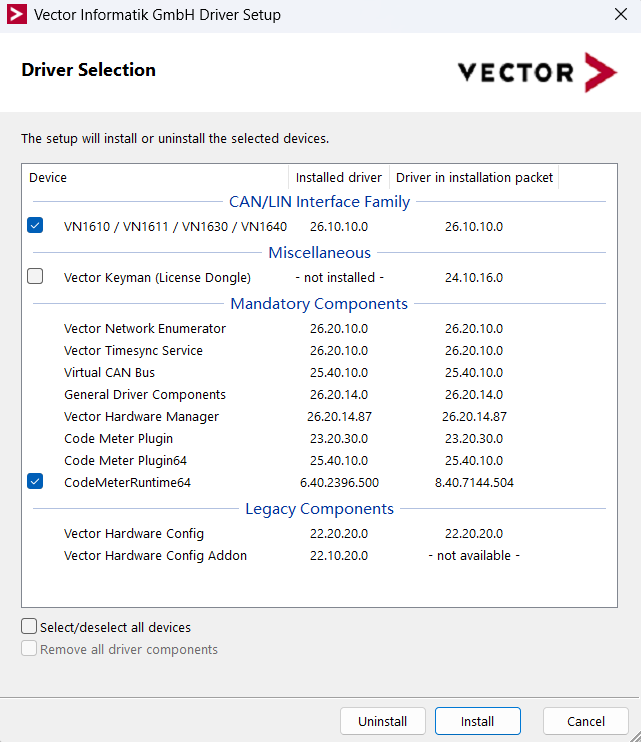Click the Mandatory Components group heading
The width and height of the screenshot is (641, 742).
point(319,304)
